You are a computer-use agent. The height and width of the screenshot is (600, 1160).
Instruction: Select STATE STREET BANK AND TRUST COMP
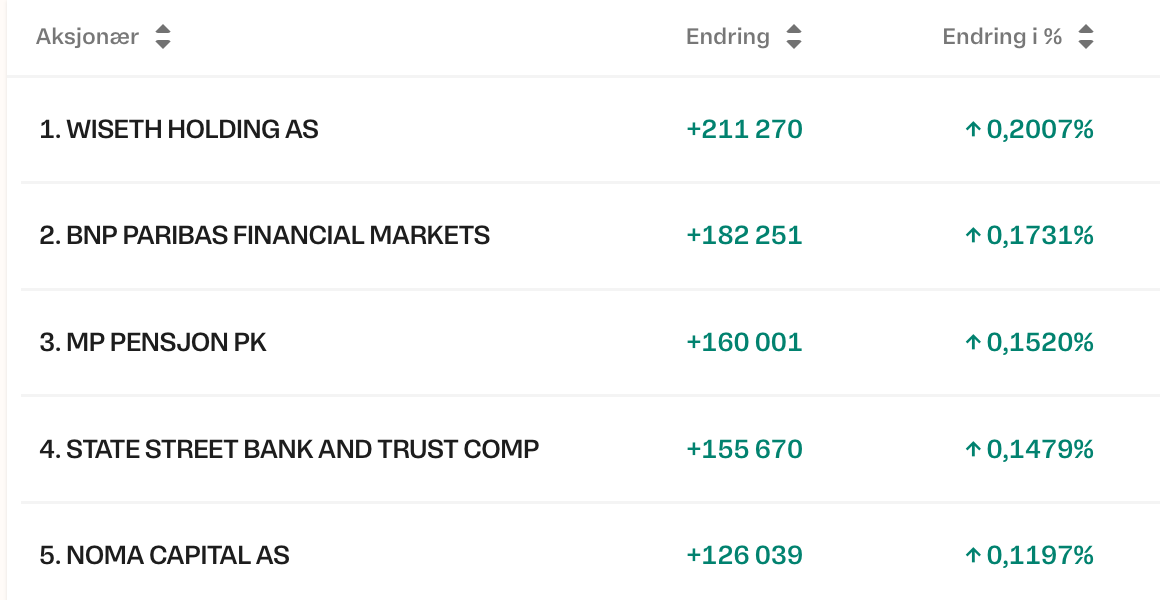pyautogui.click(x=289, y=450)
